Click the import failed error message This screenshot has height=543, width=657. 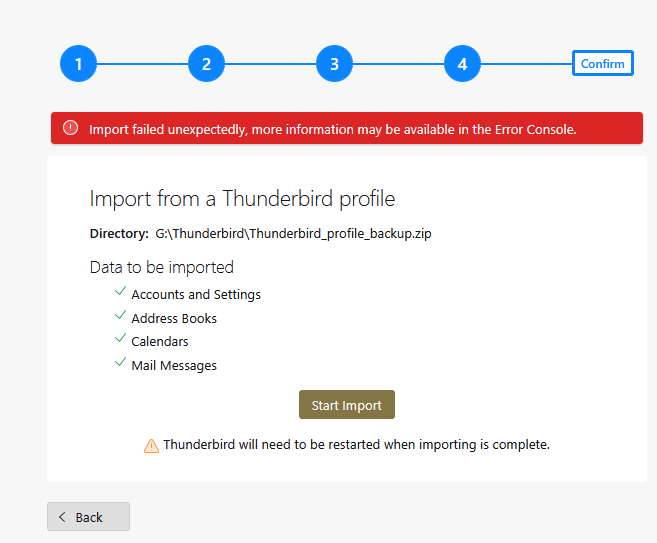(333, 129)
